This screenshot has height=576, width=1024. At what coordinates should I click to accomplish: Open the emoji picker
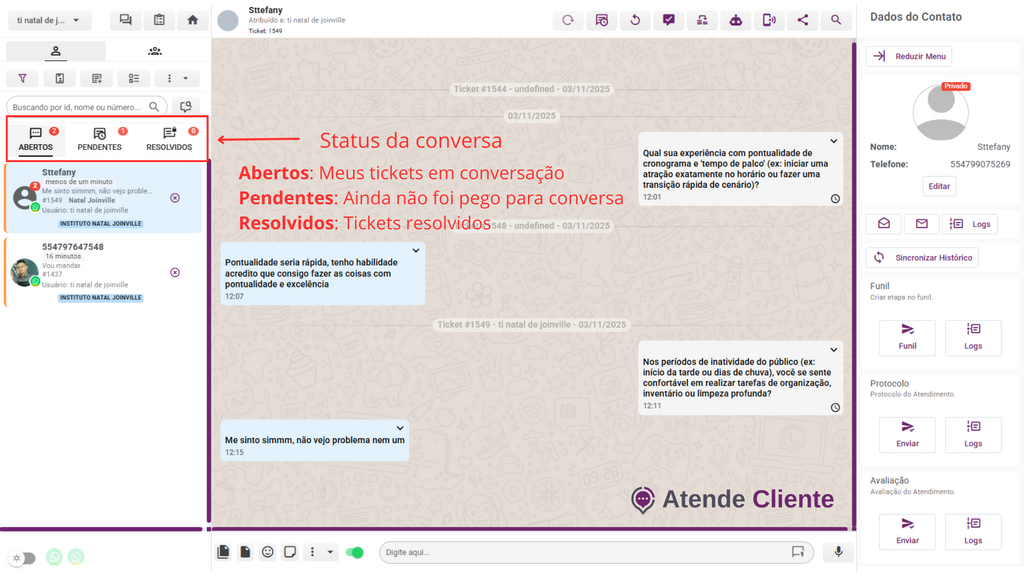coord(267,552)
